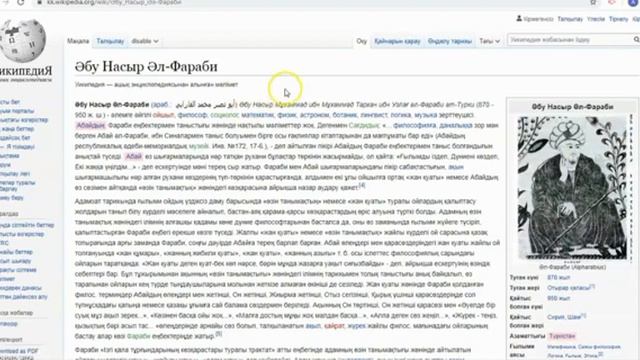Open the ақыл link in second paragraph

point(313,326)
